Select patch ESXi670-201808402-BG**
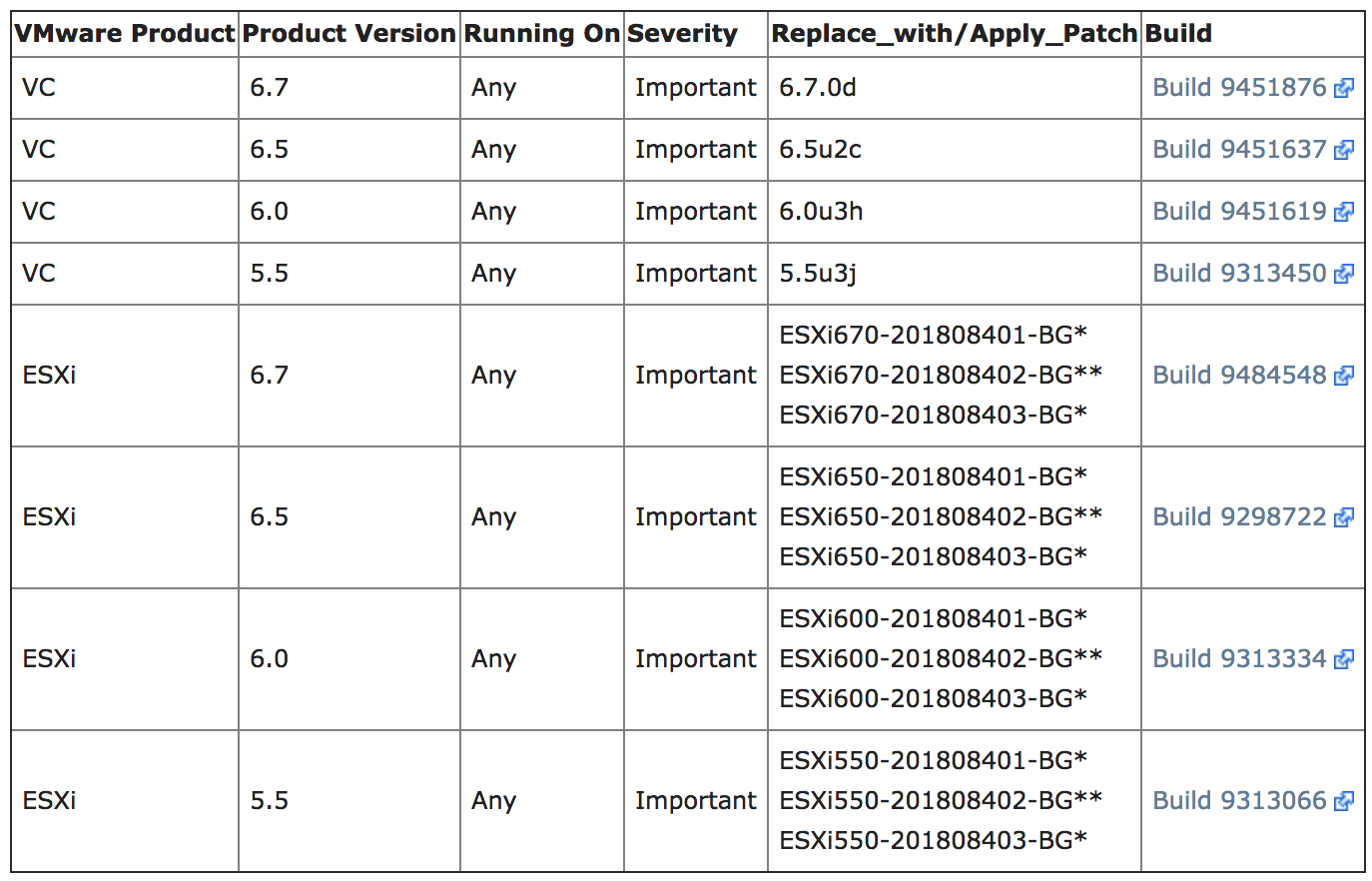 942,376
